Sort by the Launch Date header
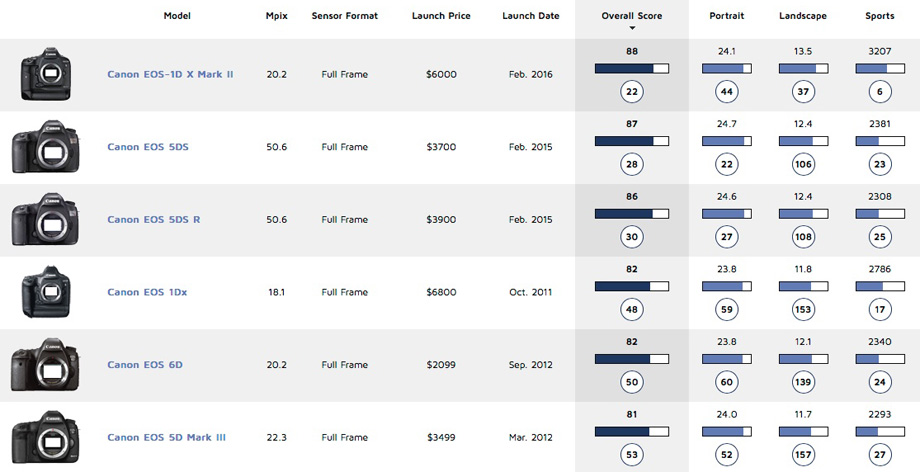The height and width of the screenshot is (472, 920). pos(531,16)
